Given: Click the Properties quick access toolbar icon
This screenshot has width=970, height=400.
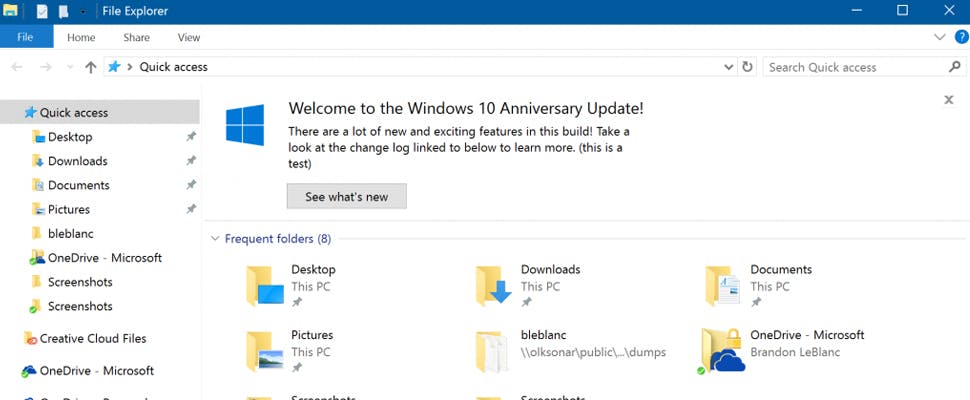Looking at the screenshot, I should [x=42, y=11].
